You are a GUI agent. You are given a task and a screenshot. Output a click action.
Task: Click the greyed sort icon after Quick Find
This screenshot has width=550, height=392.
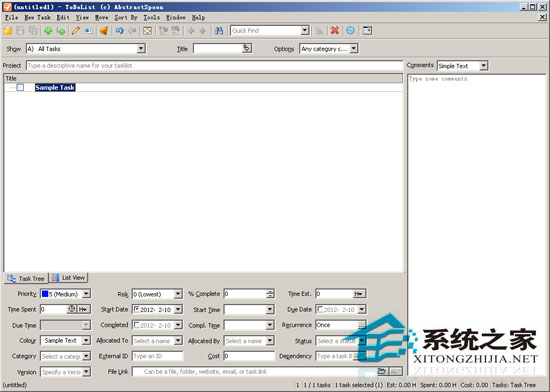click(x=319, y=31)
